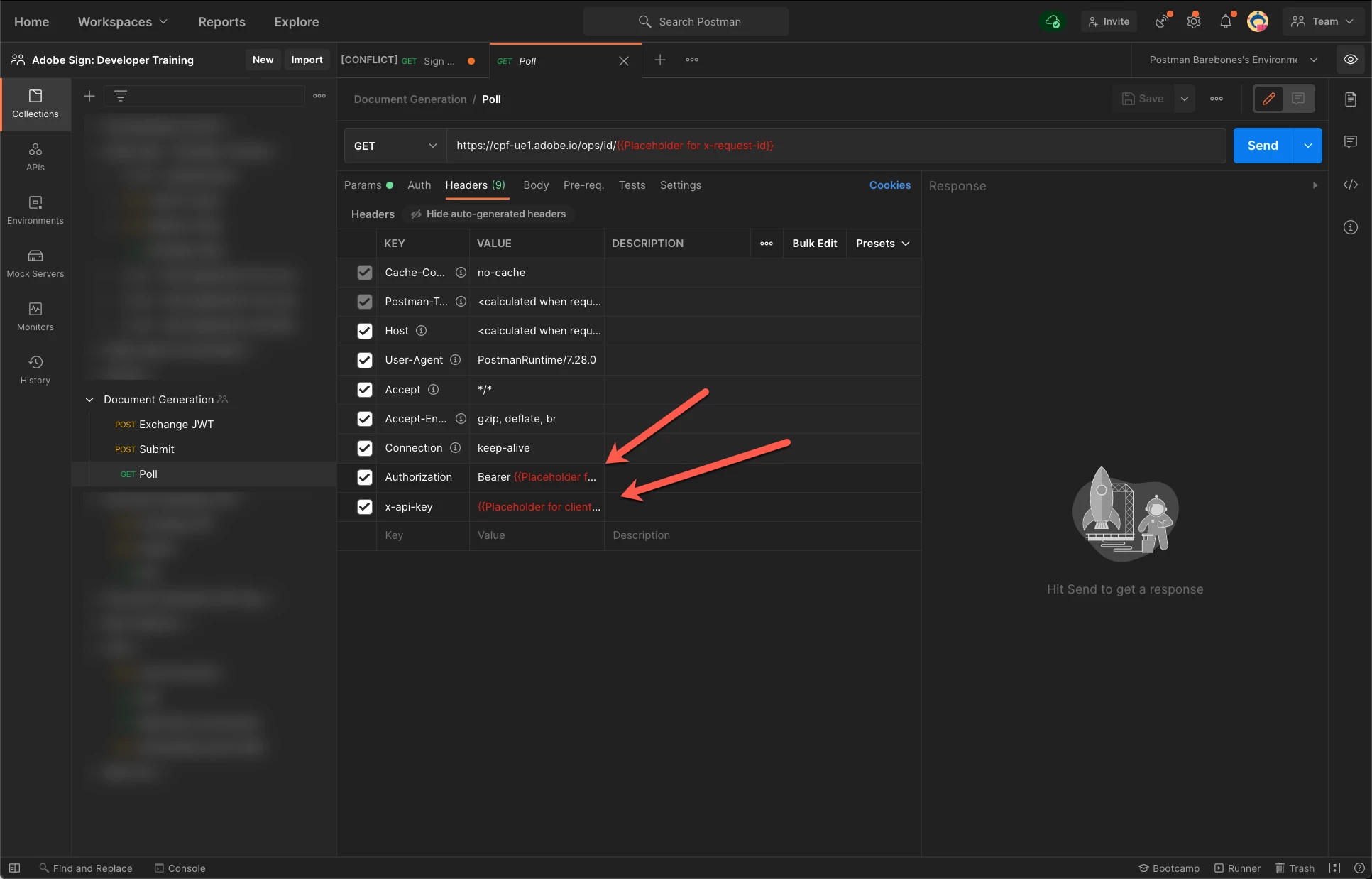Uncheck the Authorization header checkbox
The image size is (1372, 879).
365,477
